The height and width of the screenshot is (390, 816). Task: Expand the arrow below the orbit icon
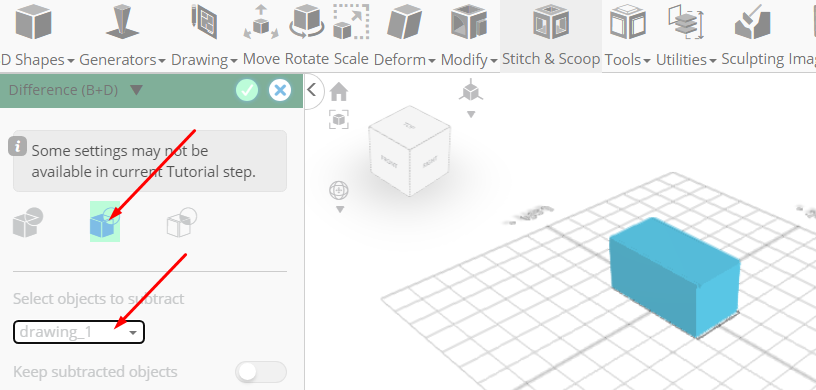(340, 209)
